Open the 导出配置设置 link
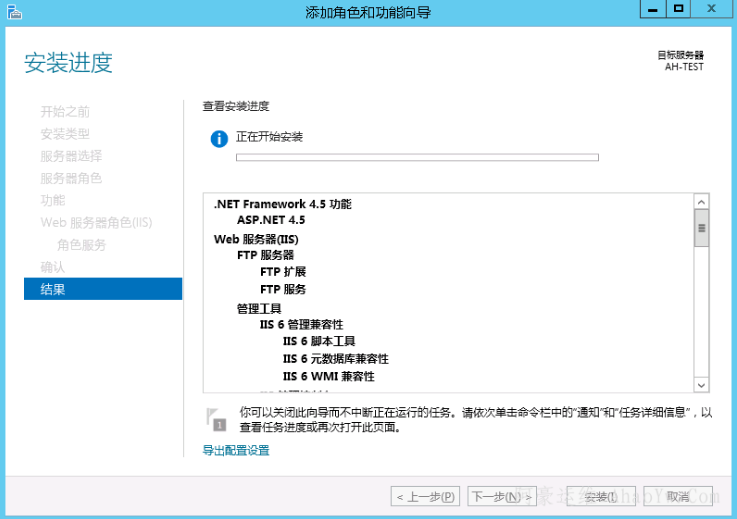The height and width of the screenshot is (519, 737). (x=236, y=451)
